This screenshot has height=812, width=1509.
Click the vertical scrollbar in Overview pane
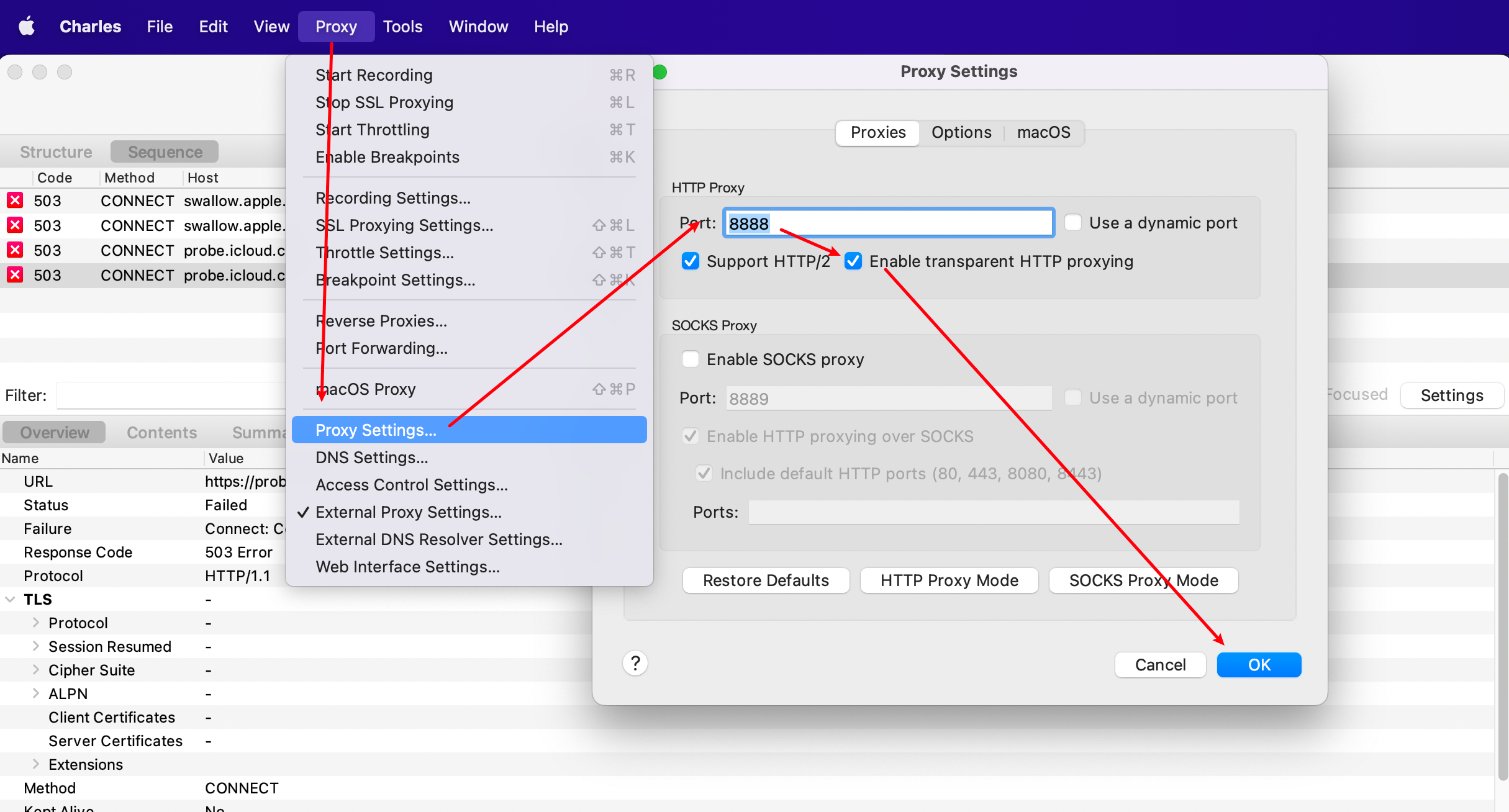[1503, 627]
